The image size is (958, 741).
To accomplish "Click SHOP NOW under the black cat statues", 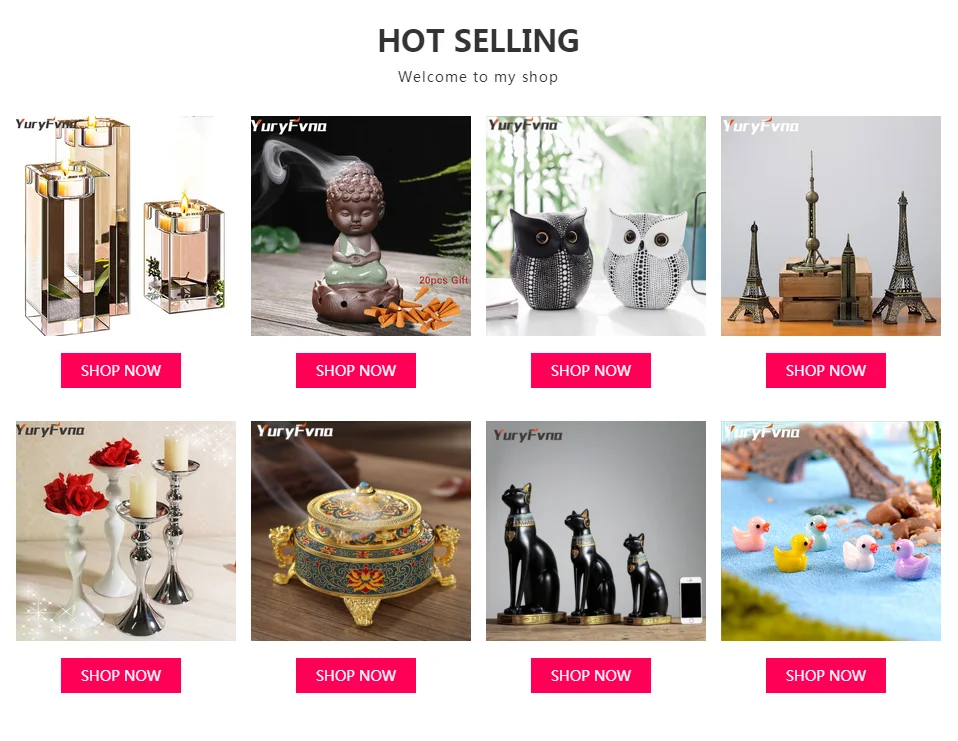I will tap(591, 675).
